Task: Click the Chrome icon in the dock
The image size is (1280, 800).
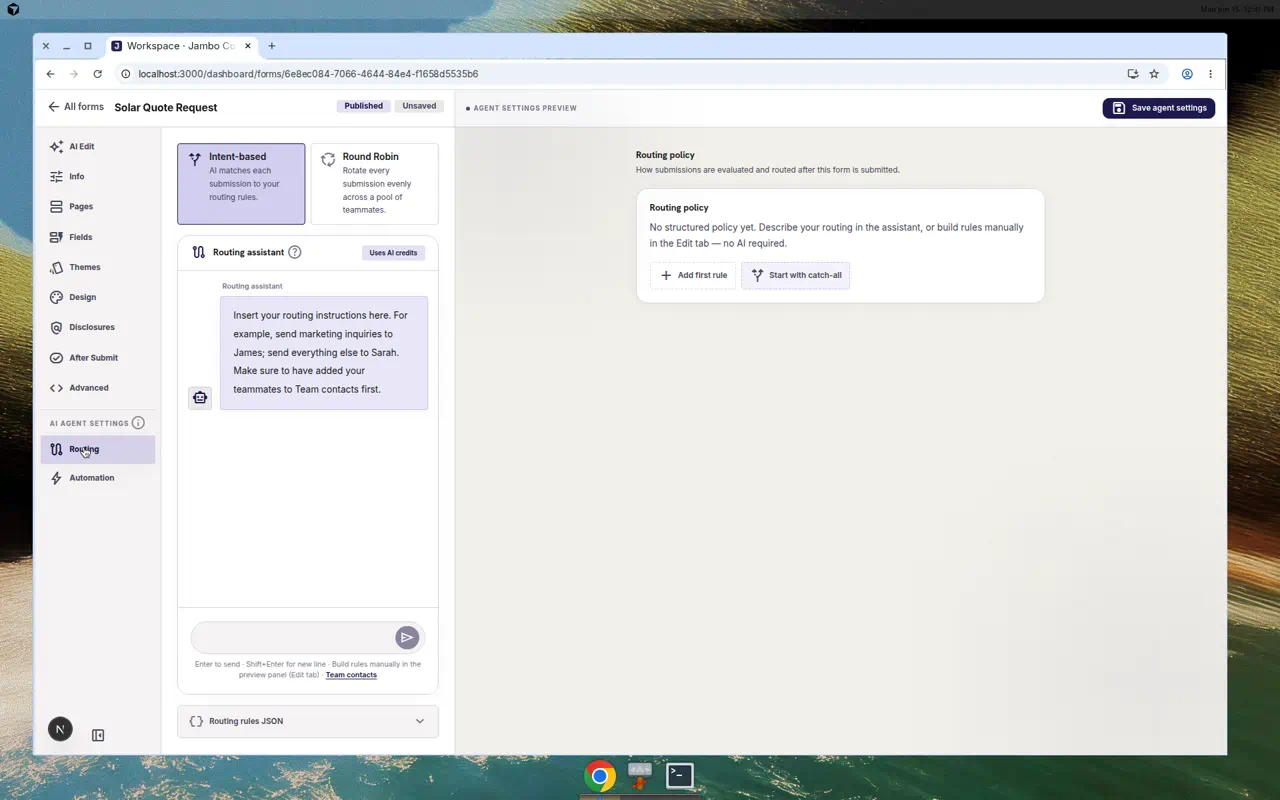Action: pyautogui.click(x=600, y=775)
